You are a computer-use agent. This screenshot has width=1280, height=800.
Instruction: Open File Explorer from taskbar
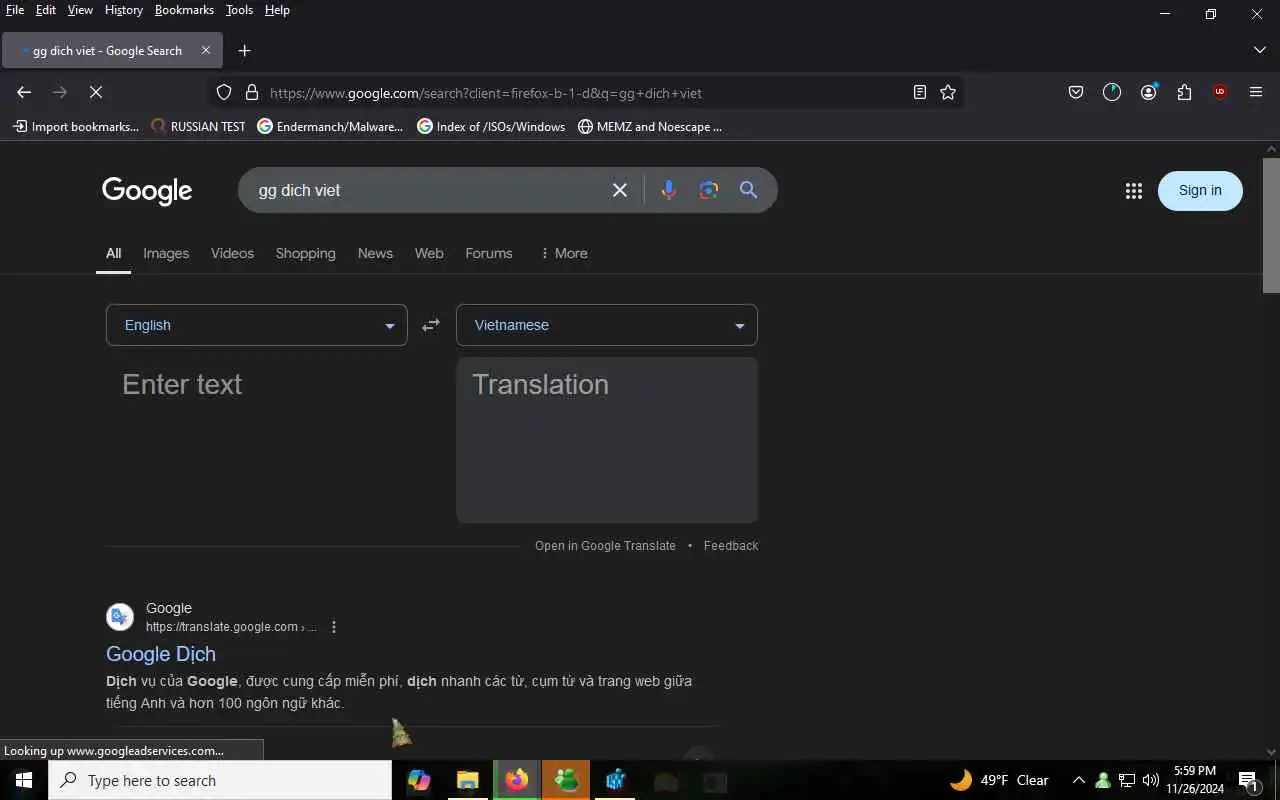point(468,780)
